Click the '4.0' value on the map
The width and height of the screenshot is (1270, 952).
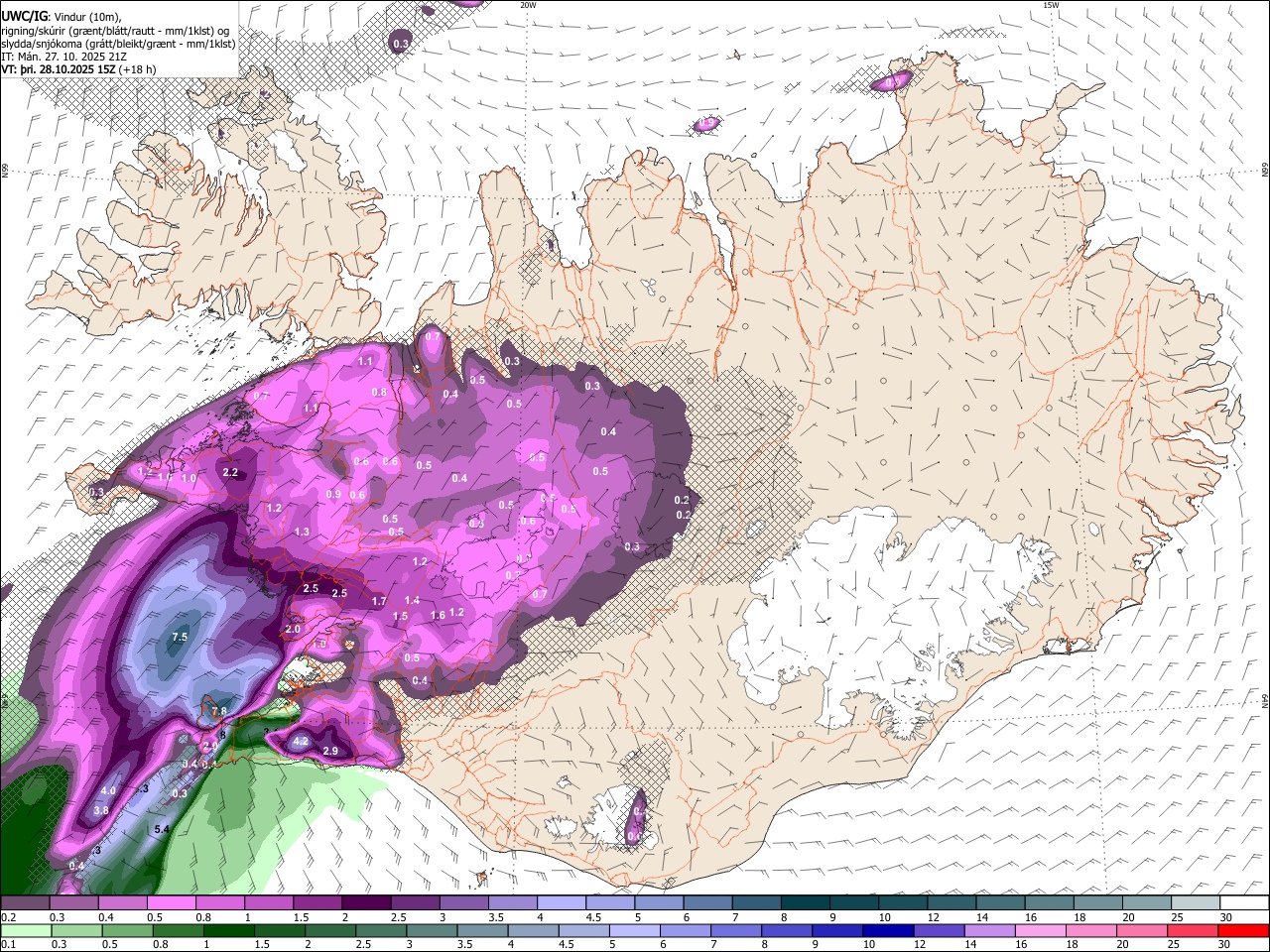pos(109,790)
